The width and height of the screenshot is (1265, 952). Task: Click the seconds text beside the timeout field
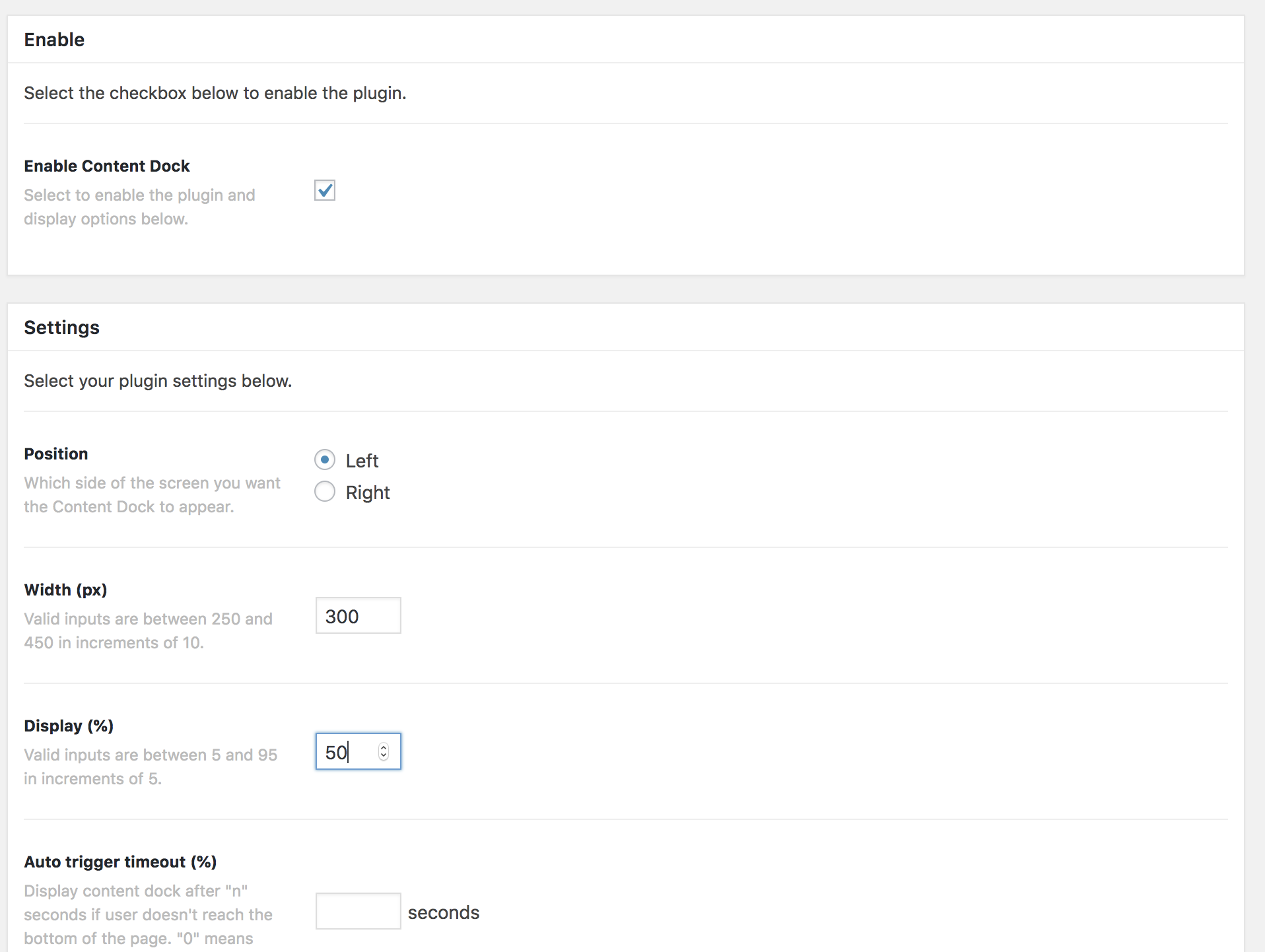(443, 912)
